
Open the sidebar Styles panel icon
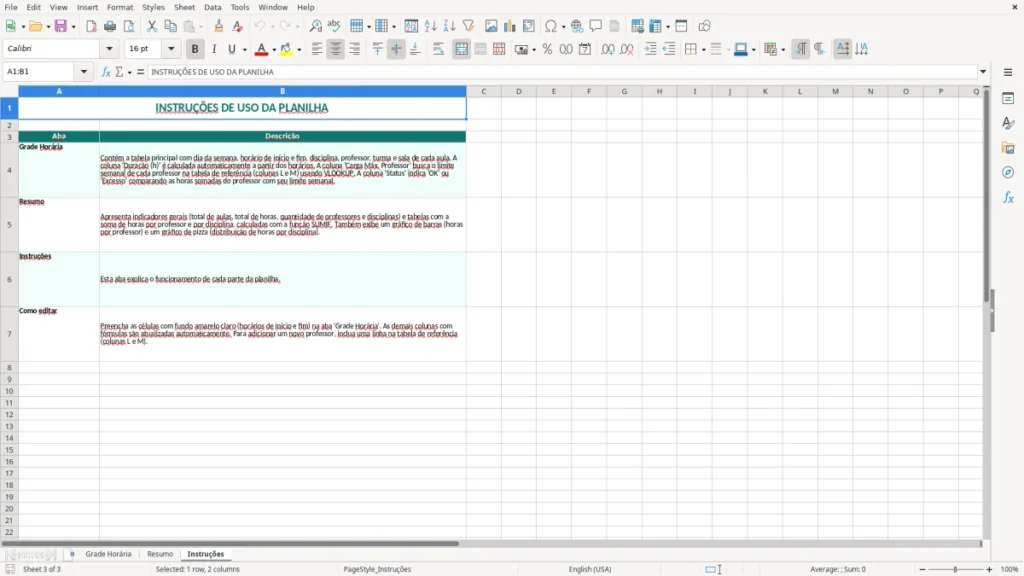pos(1008,123)
